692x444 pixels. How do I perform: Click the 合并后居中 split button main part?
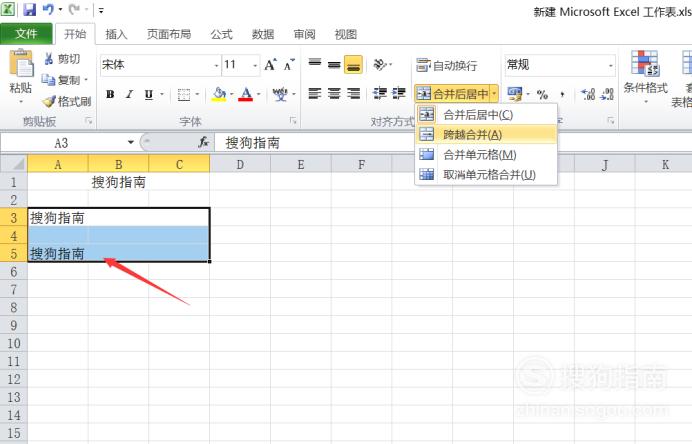[x=452, y=94]
